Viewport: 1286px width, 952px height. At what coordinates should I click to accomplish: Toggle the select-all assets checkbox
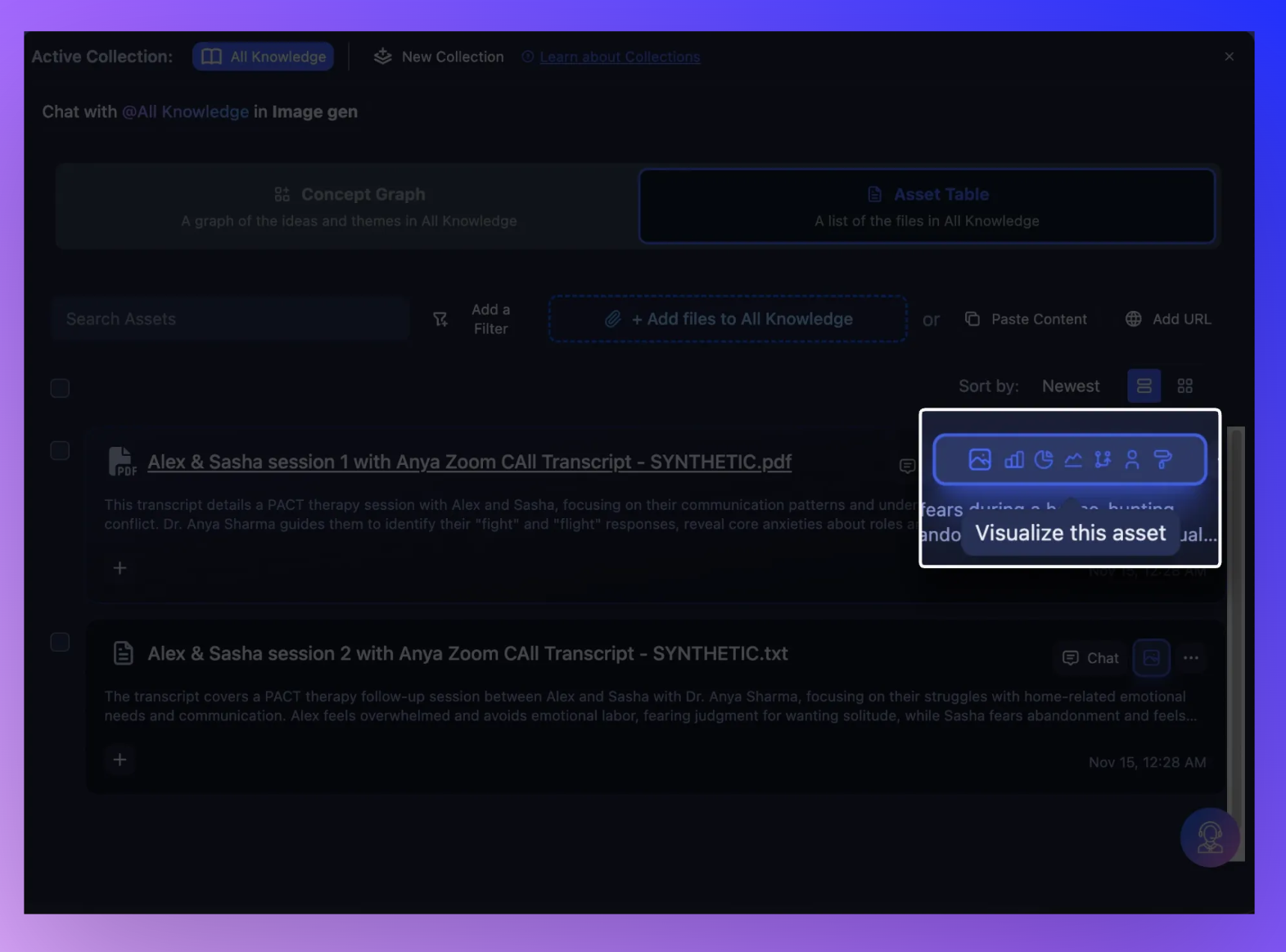point(60,388)
